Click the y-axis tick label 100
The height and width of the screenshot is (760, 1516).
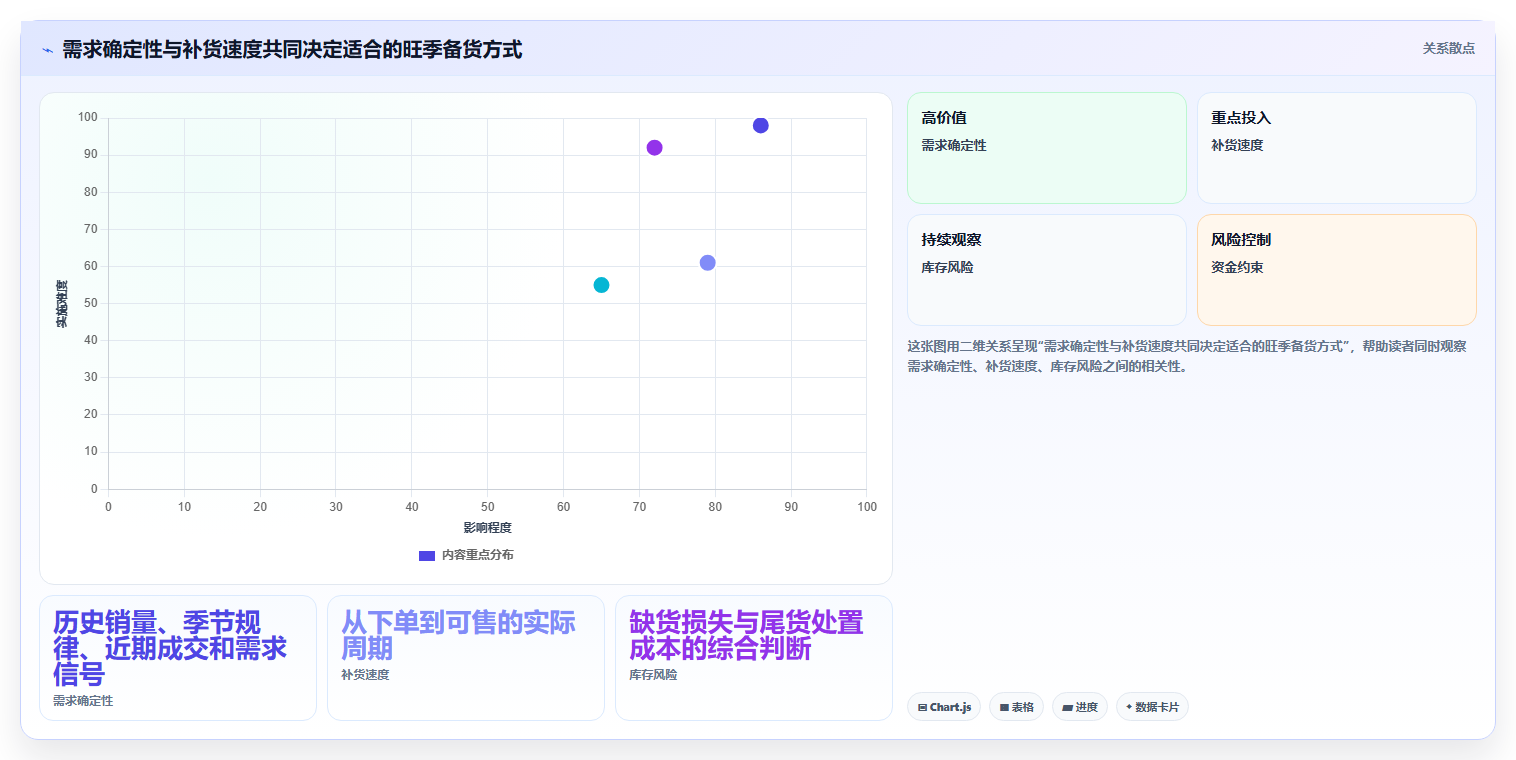(x=88, y=118)
